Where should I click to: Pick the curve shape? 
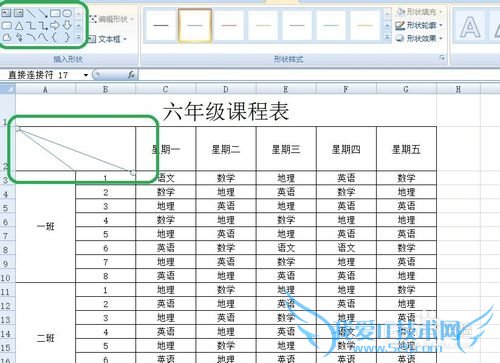pyautogui.click(x=43, y=37)
